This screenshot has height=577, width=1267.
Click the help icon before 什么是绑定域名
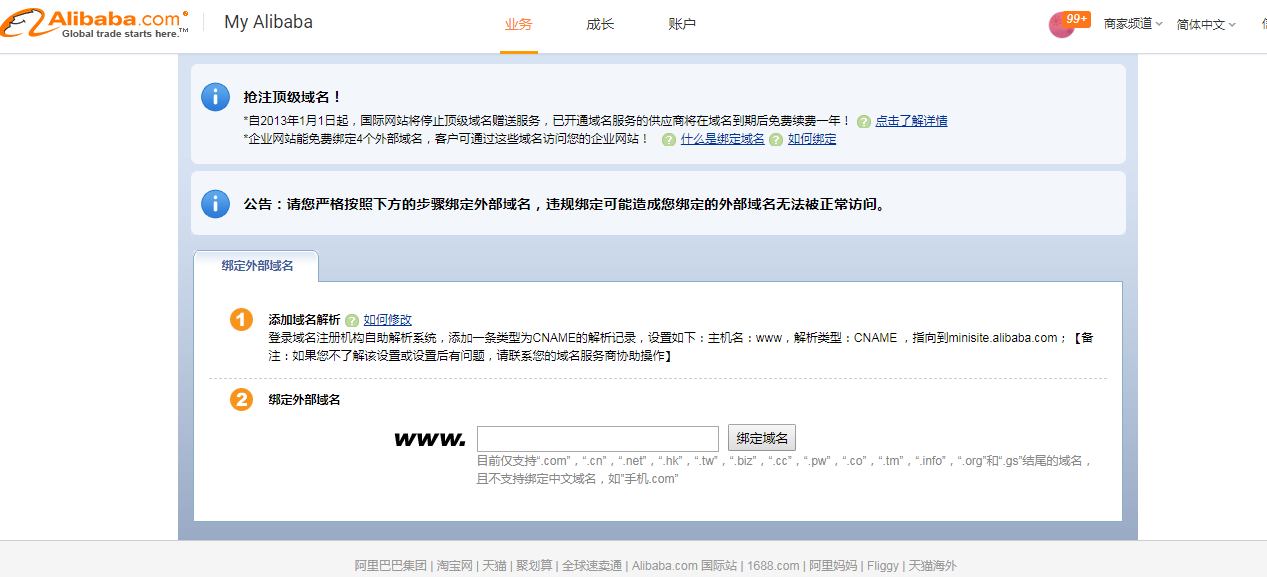(x=669, y=139)
